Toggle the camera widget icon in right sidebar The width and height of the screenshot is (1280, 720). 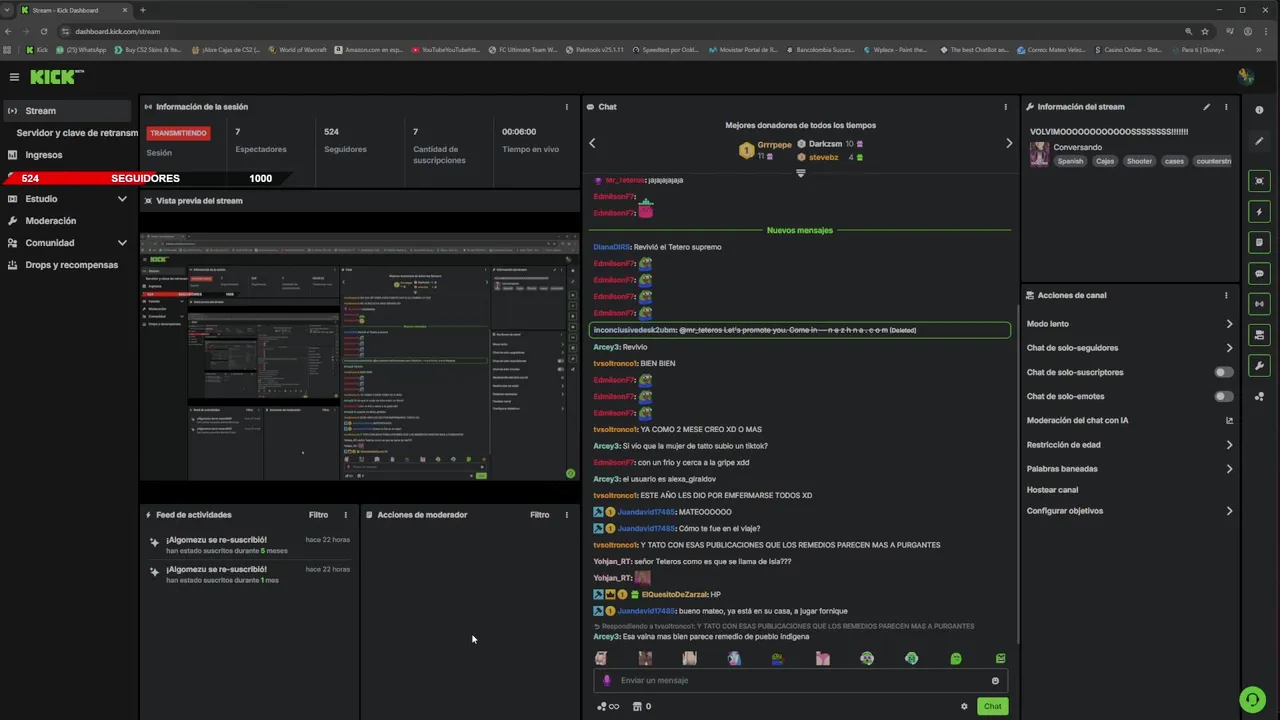tap(1259, 335)
